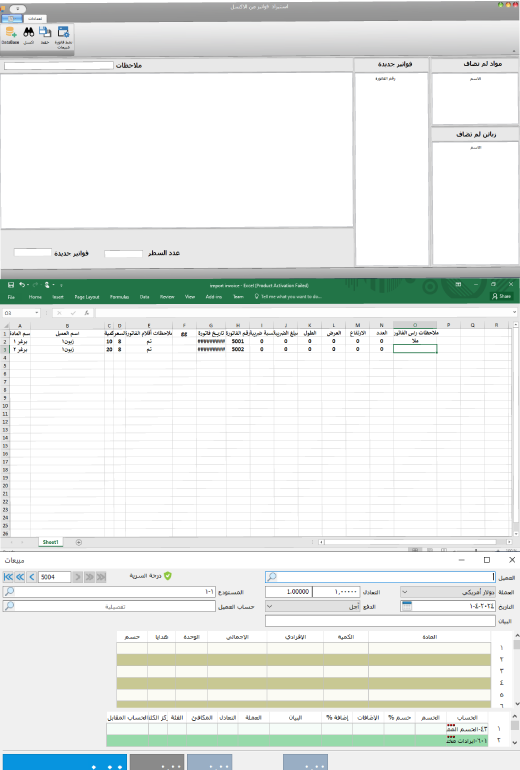Open the invoice pattern settings icon

(63, 32)
